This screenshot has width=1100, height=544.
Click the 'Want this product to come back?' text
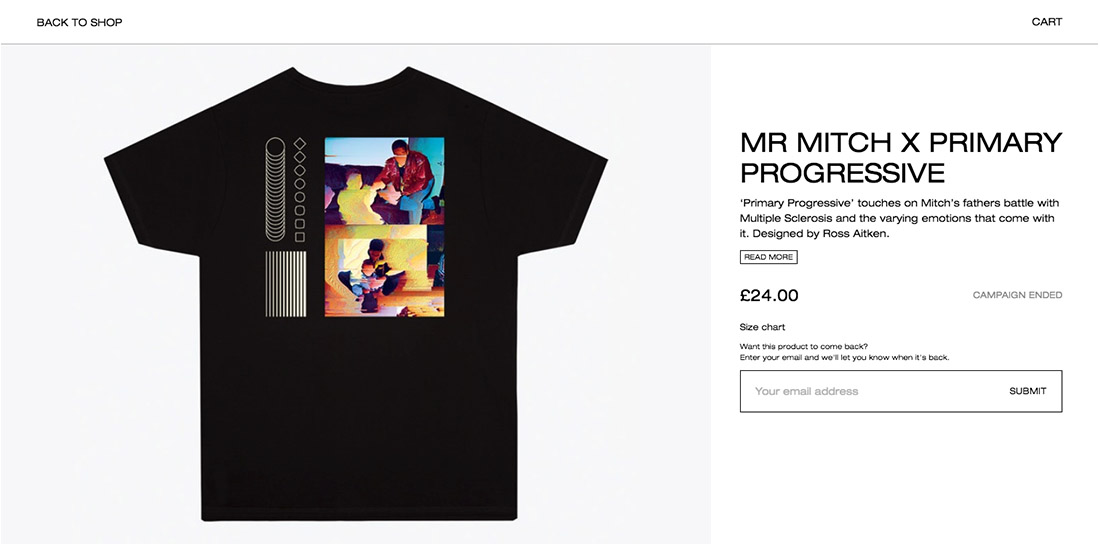click(804, 346)
